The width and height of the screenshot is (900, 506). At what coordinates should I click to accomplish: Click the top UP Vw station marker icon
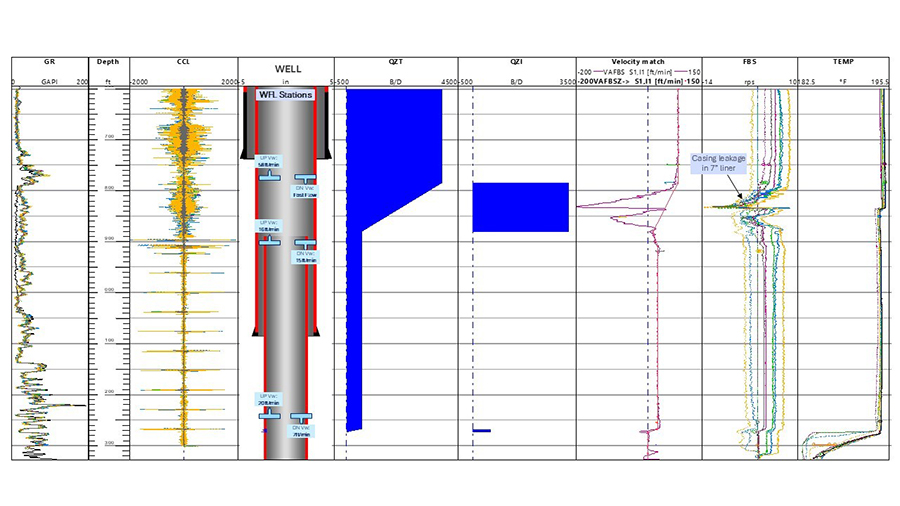269,175
